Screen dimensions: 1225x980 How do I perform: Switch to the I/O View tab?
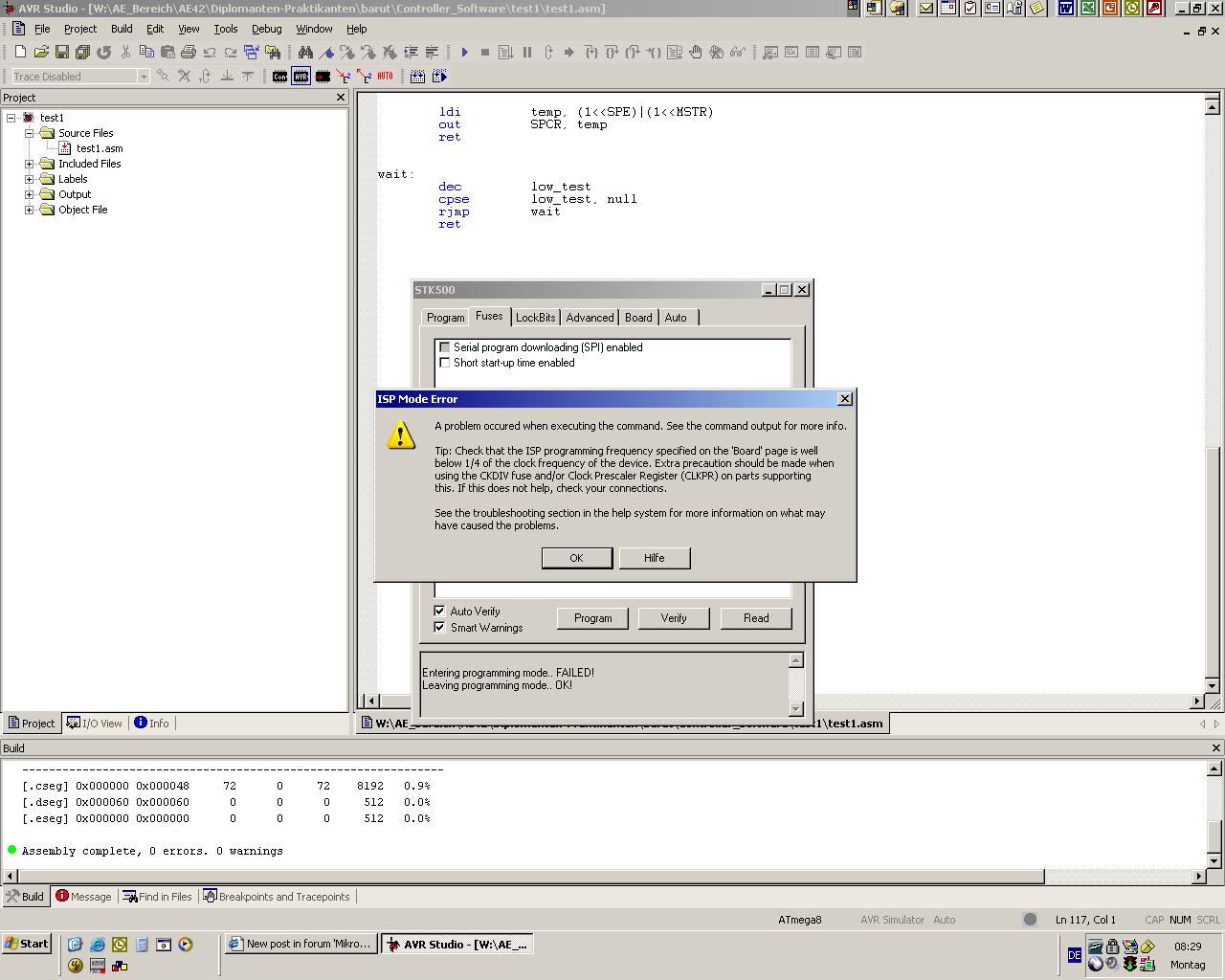click(95, 724)
